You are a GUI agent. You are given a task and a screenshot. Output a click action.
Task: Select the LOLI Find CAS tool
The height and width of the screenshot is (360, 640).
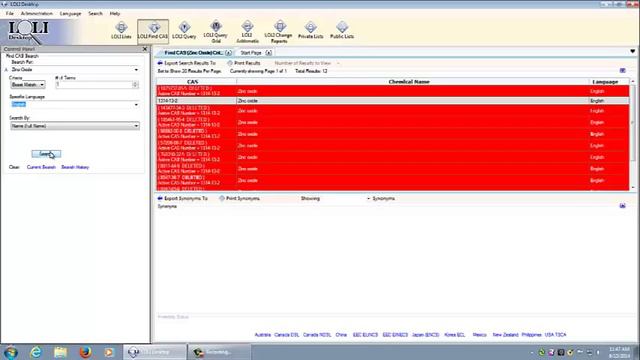click(153, 31)
